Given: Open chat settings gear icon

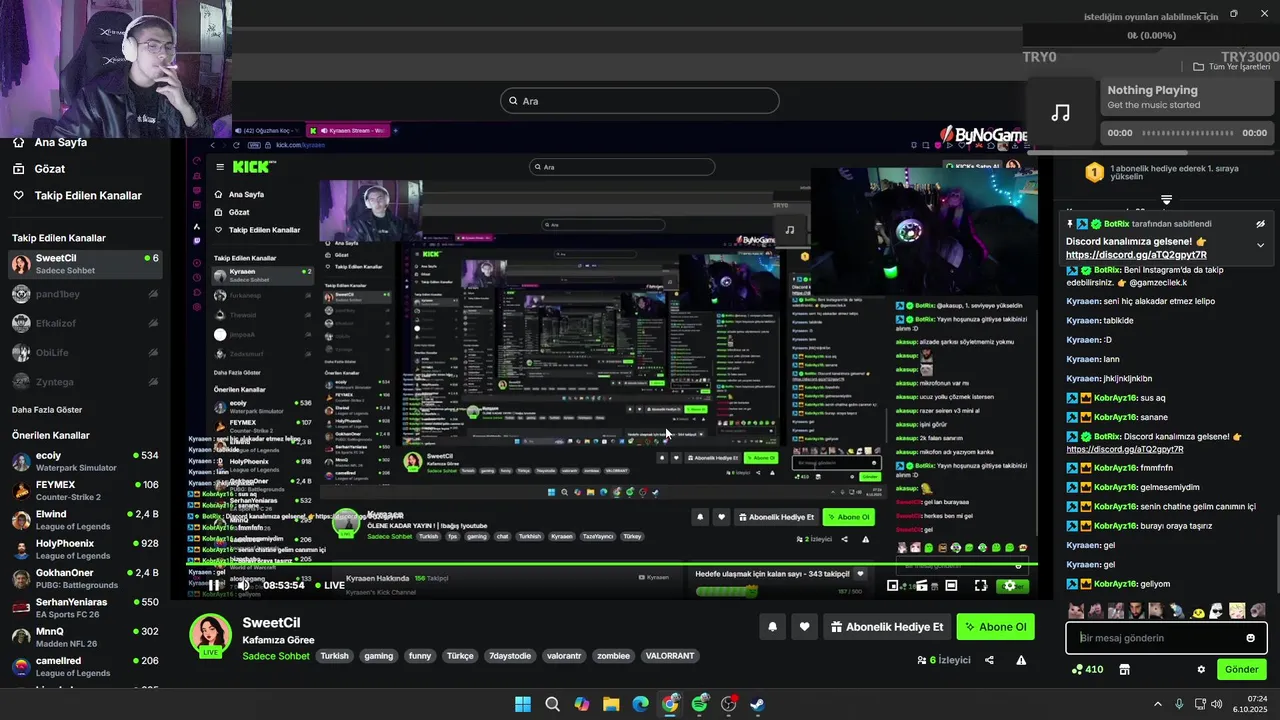Looking at the screenshot, I should coord(1201,669).
